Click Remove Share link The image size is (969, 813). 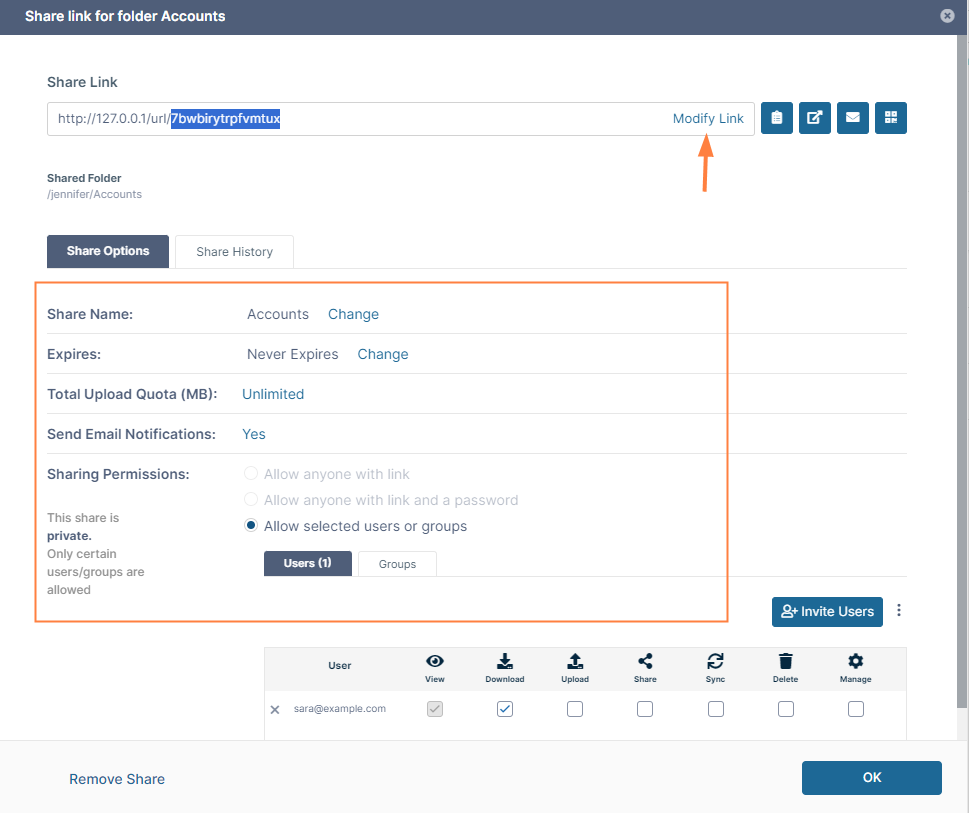point(117,779)
